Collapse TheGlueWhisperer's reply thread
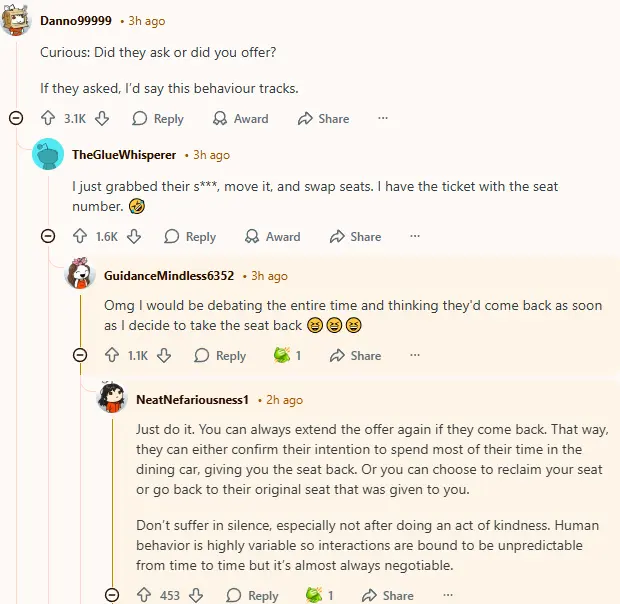620x604 pixels. [48, 237]
